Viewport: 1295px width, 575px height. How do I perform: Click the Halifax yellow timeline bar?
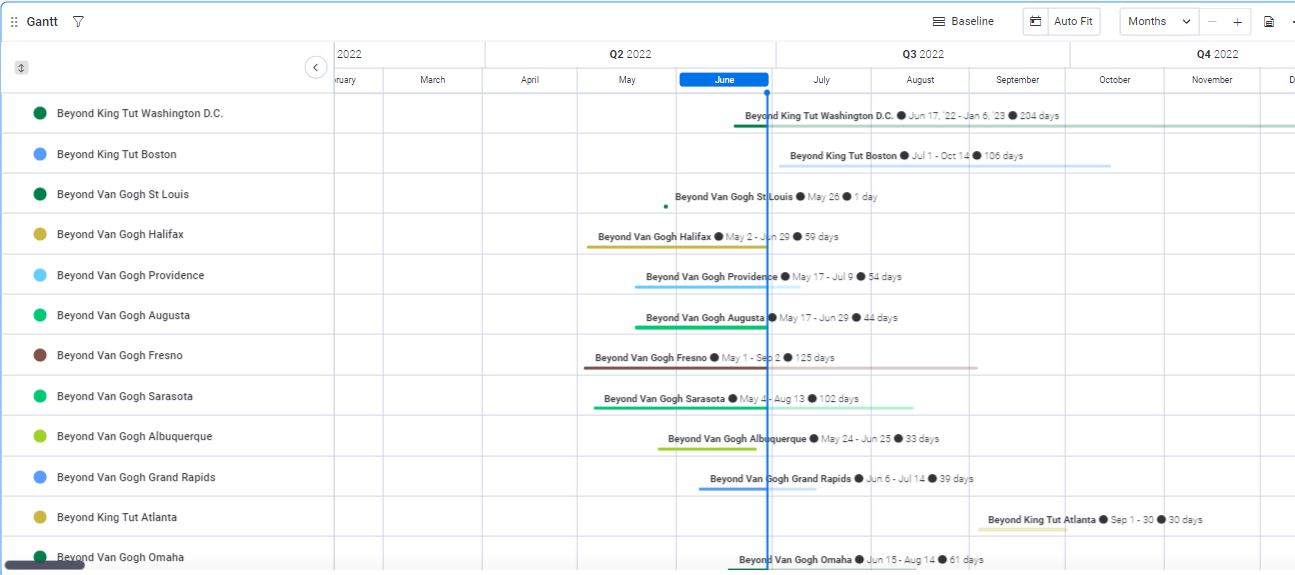pyautogui.click(x=676, y=247)
